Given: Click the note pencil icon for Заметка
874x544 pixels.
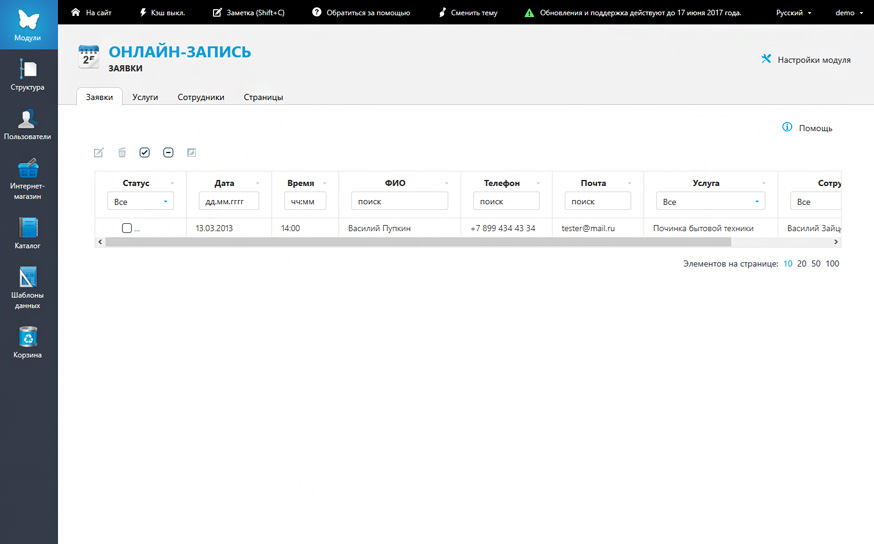Looking at the screenshot, I should point(217,12).
